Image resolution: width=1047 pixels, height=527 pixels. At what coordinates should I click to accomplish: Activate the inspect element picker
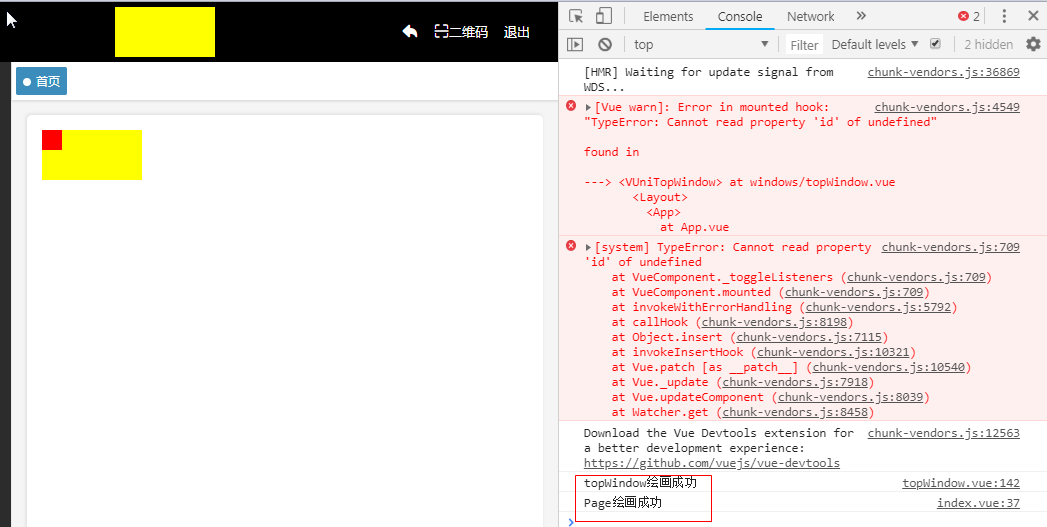click(x=576, y=16)
